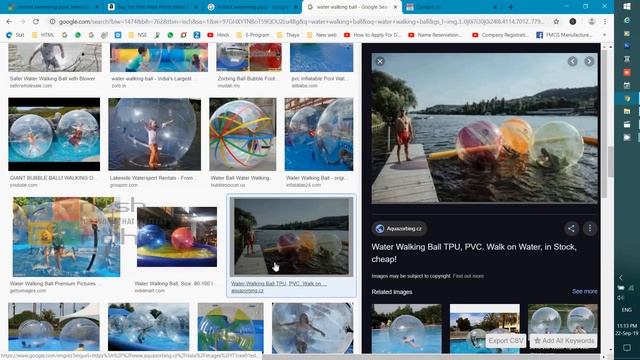
Task: Open the three-dot more options in preview panel
Action: tap(590, 228)
